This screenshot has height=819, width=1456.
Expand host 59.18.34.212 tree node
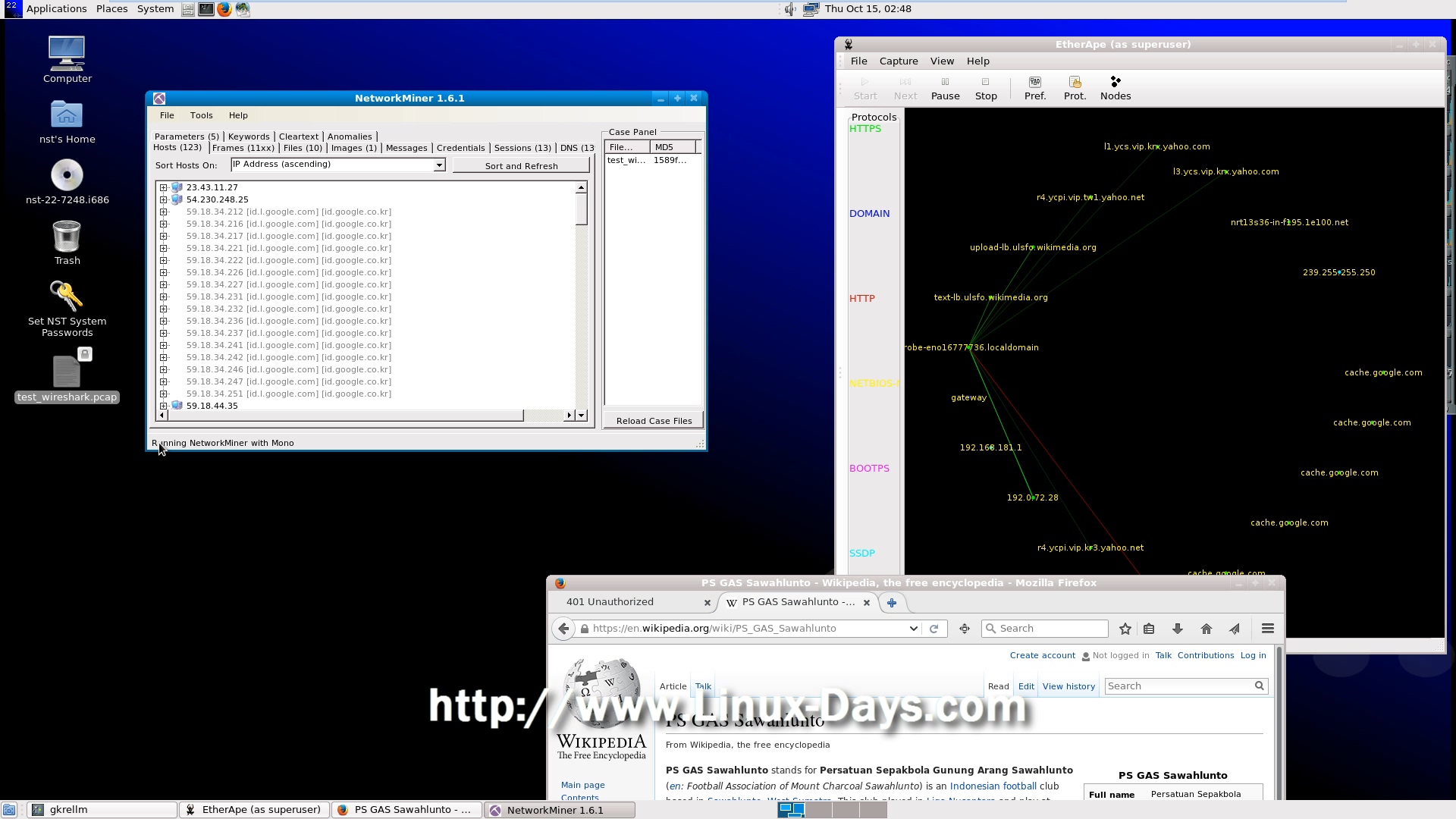(x=163, y=212)
